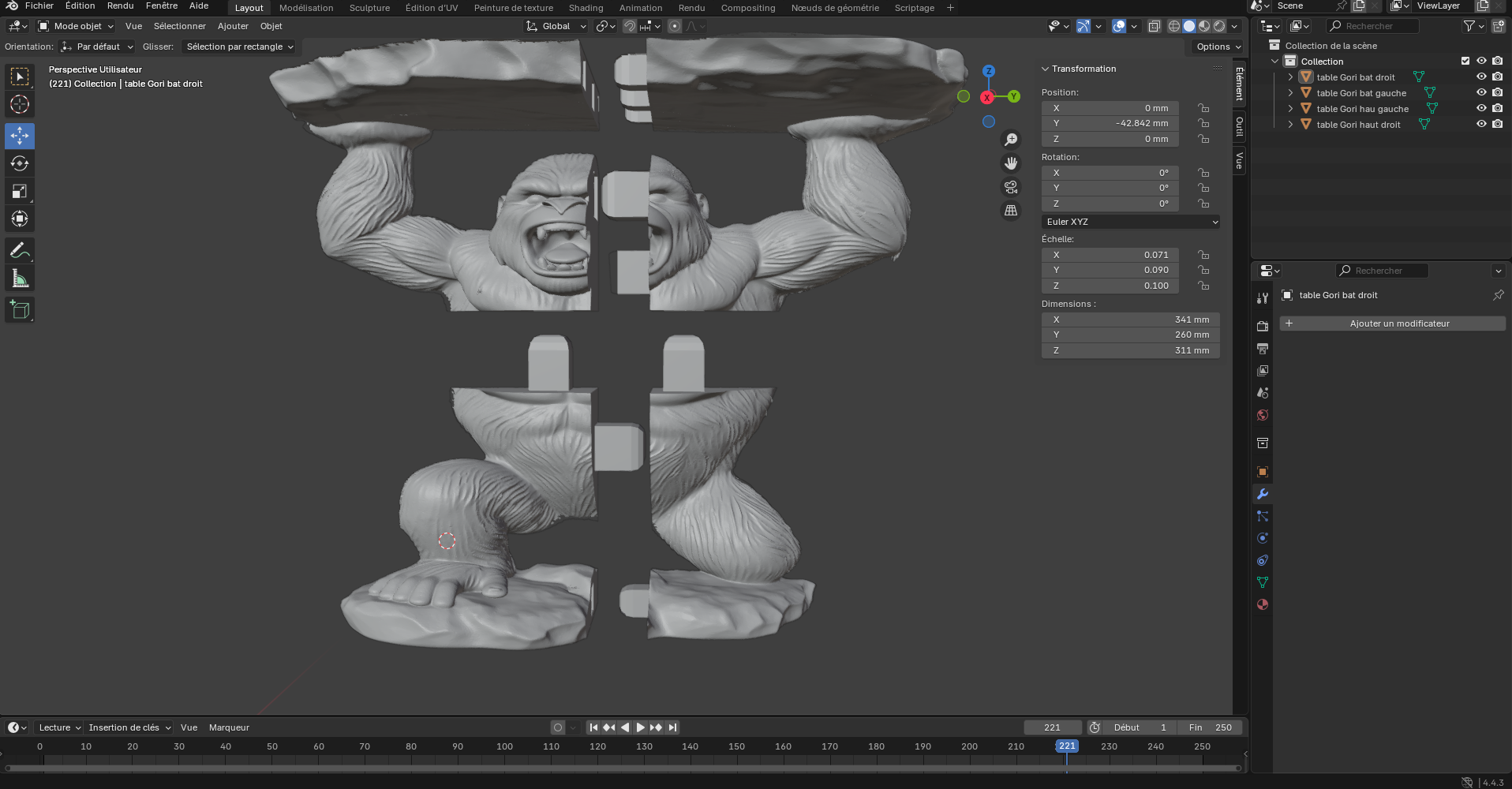Viewport: 1512px width, 789px height.
Task: Open the Euler XYZ rotation mode dropdown
Action: (x=1130, y=222)
